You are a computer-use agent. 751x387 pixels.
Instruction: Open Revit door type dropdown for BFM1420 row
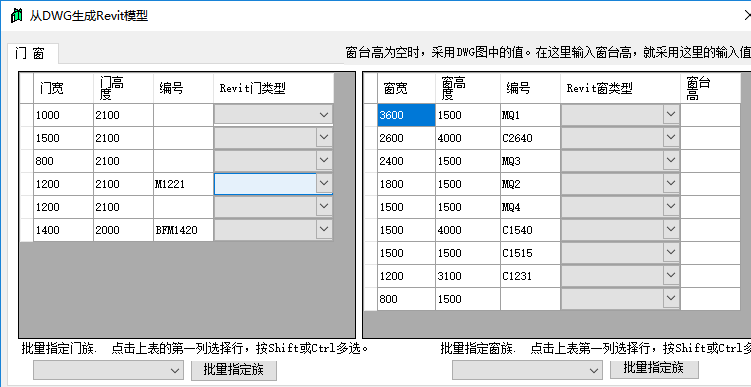(x=324, y=230)
